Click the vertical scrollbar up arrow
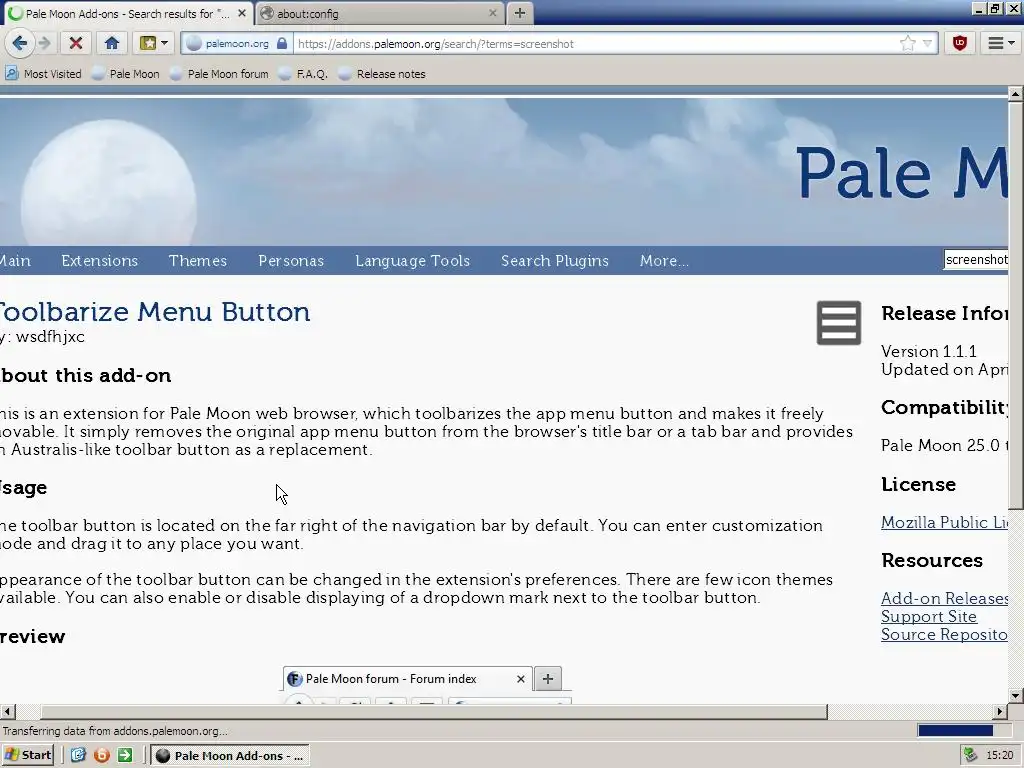This screenshot has height=768, width=1024. tap(1016, 94)
